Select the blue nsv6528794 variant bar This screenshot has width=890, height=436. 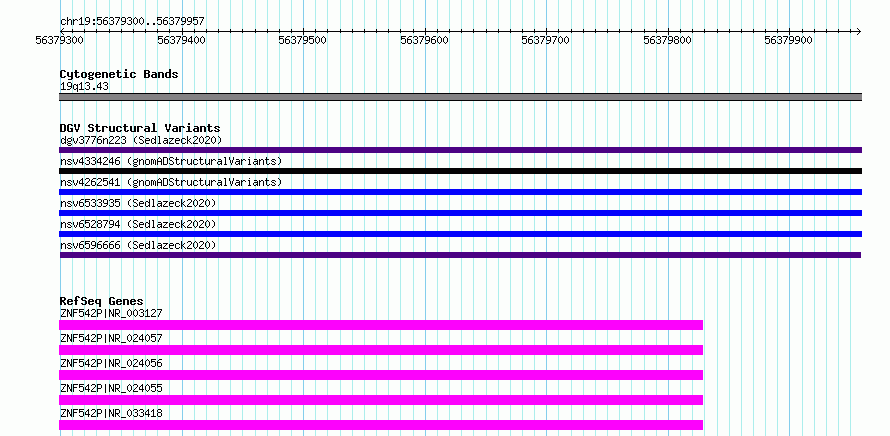point(460,234)
